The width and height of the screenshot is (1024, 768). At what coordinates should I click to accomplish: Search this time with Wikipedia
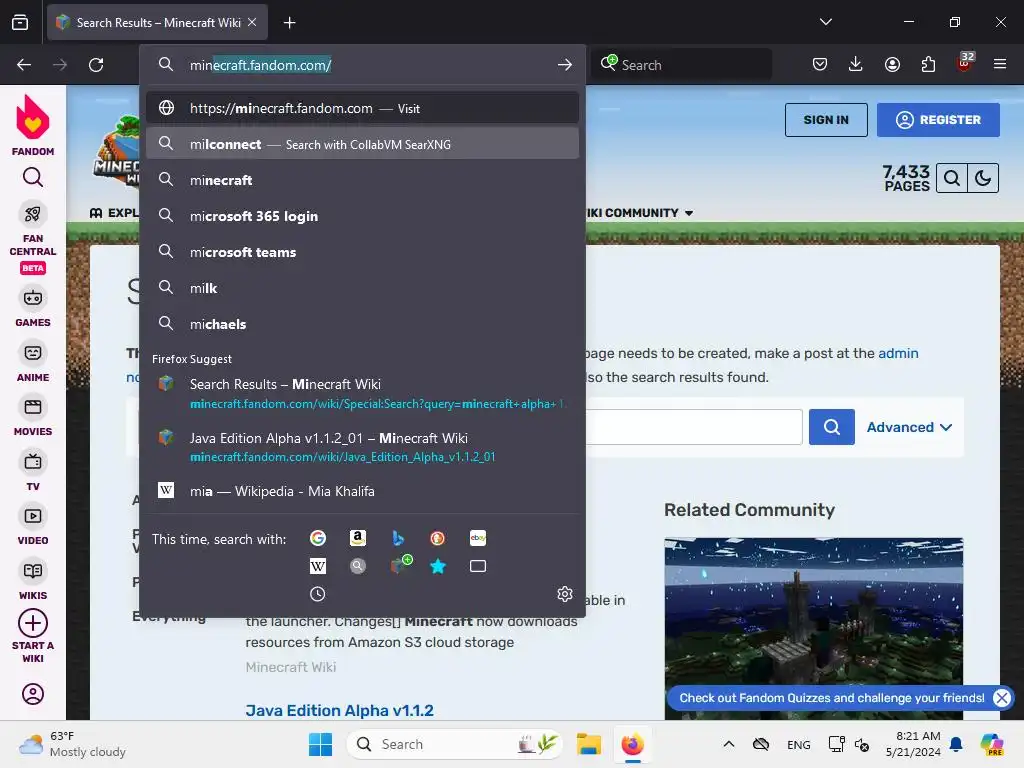pyautogui.click(x=317, y=566)
